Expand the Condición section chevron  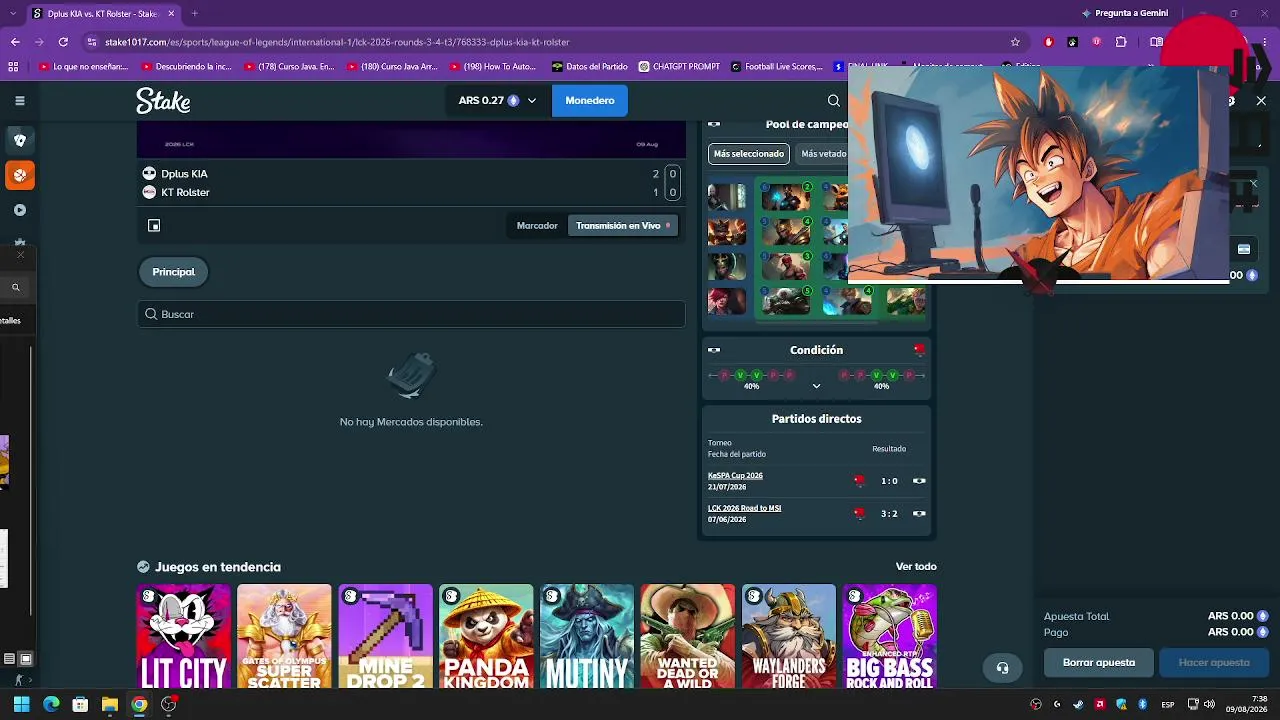[816, 386]
